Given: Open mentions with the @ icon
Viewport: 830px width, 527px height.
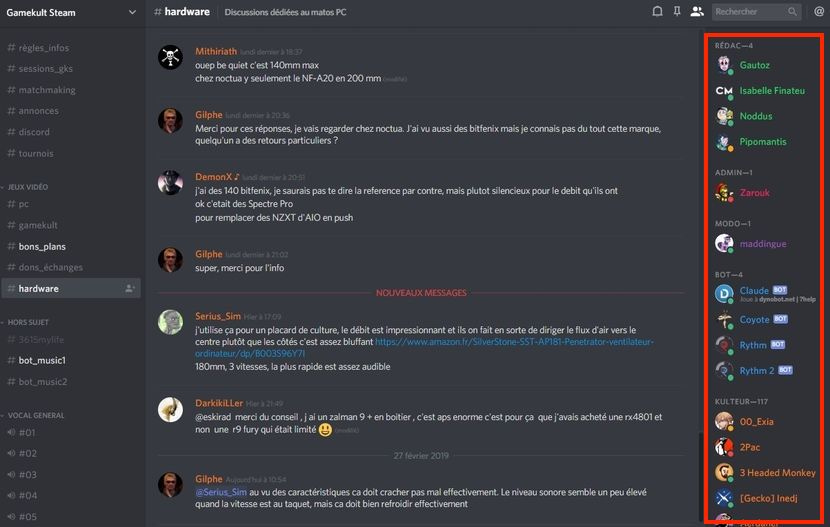Looking at the screenshot, I should (x=819, y=12).
